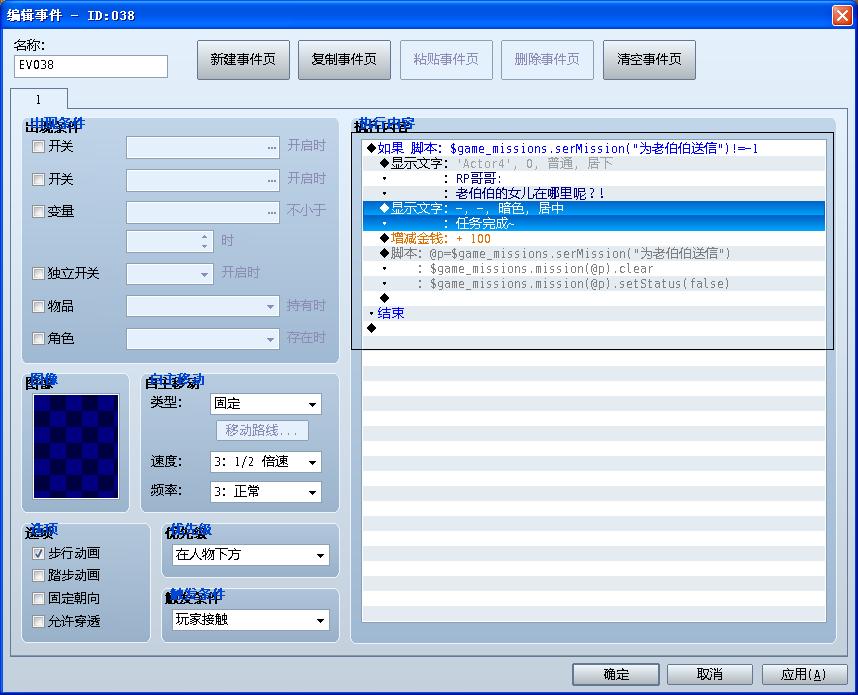The height and width of the screenshot is (695, 858).
Task: Select the highlighted 显示文字 暗色 居中 line
Action: [594, 208]
